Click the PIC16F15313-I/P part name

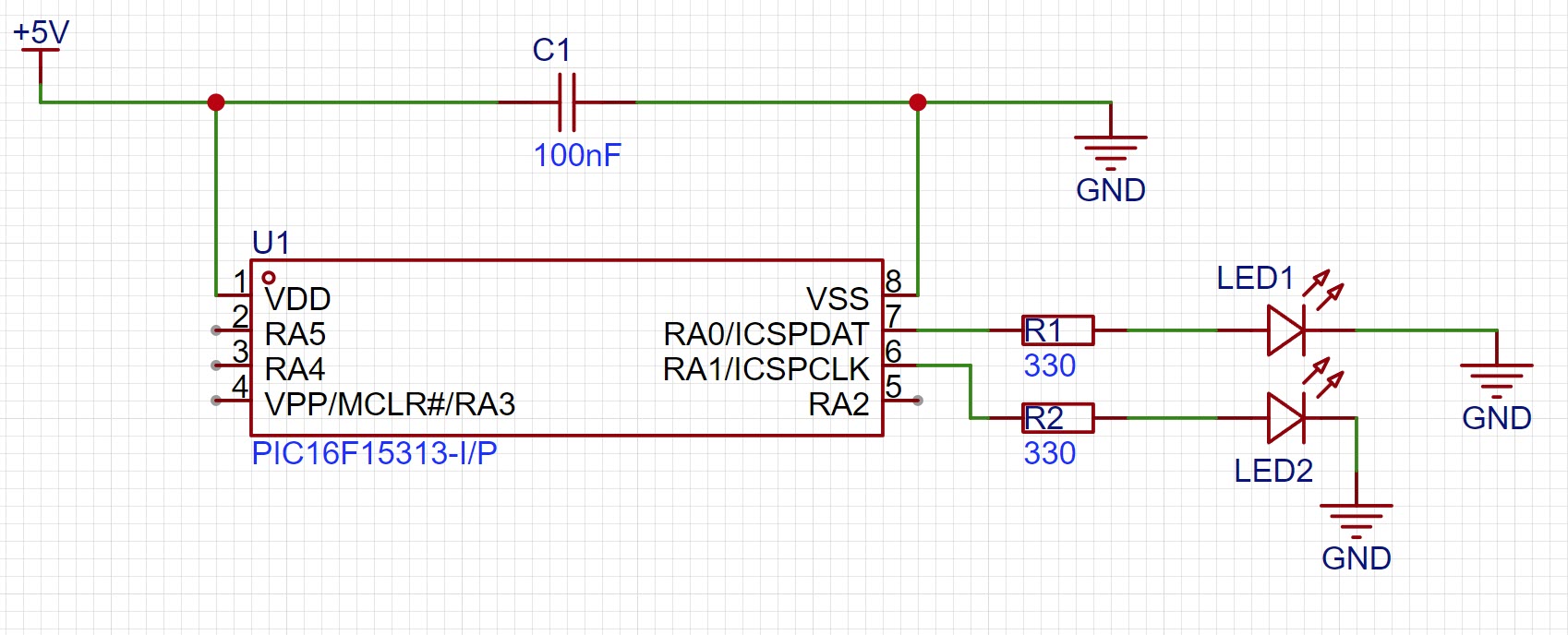point(374,453)
